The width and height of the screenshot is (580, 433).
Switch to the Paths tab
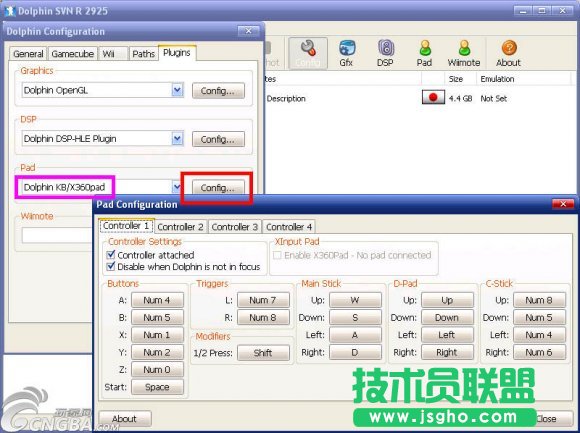(144, 54)
